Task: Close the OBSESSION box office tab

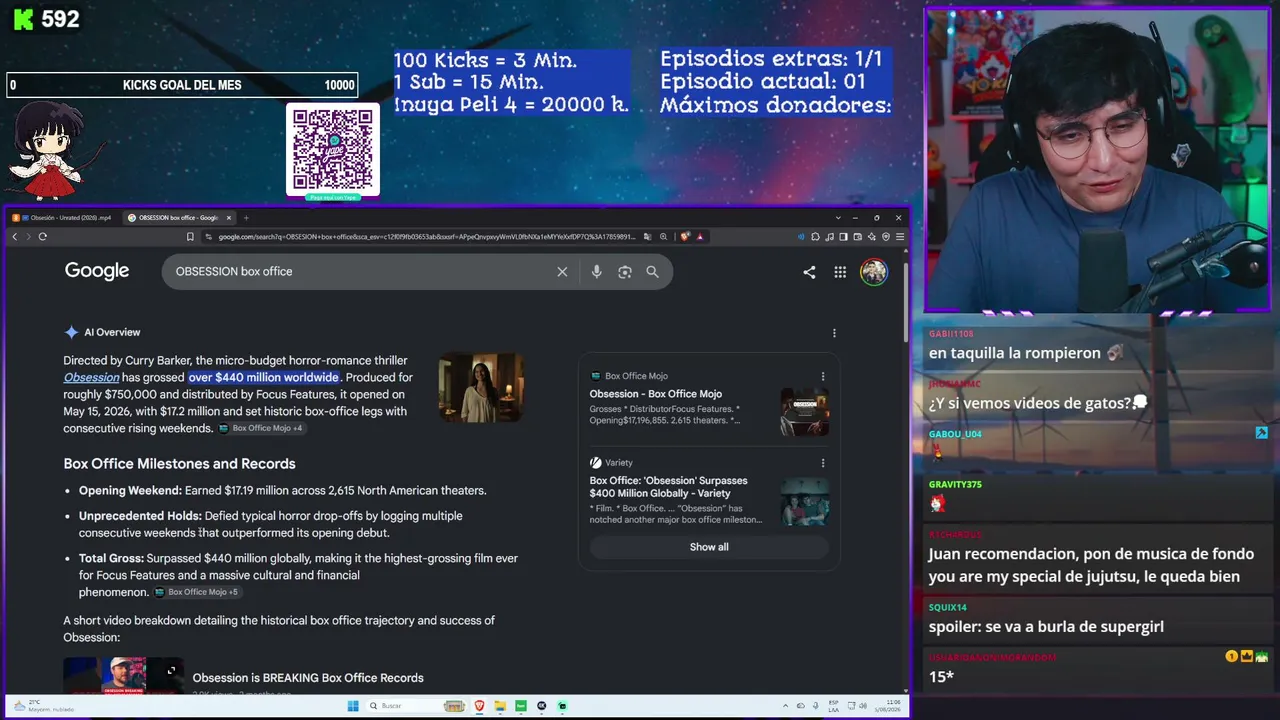Action: [x=229, y=218]
